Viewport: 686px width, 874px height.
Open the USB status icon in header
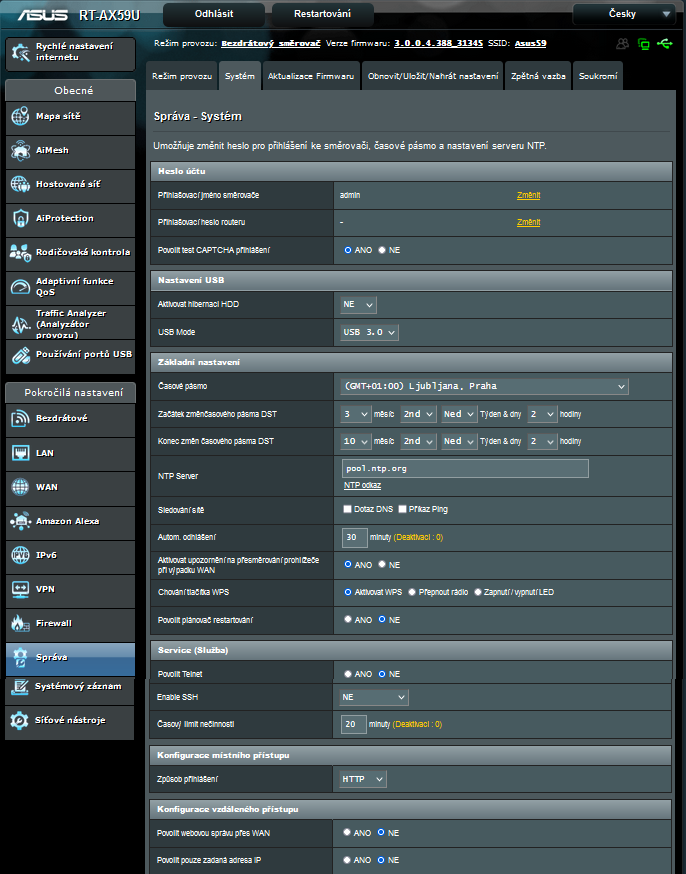pos(666,44)
